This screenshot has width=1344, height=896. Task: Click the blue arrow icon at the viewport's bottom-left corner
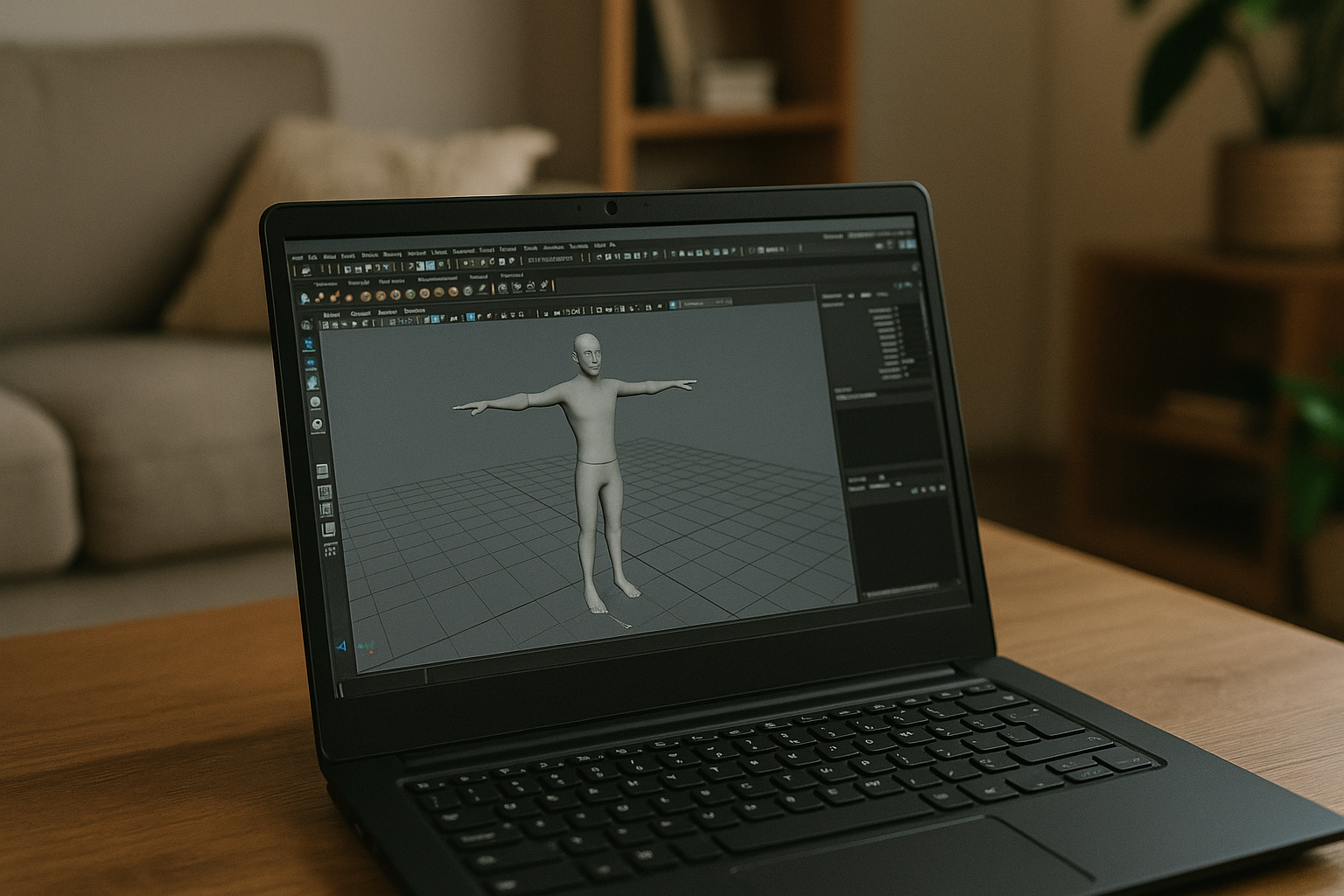[x=342, y=646]
